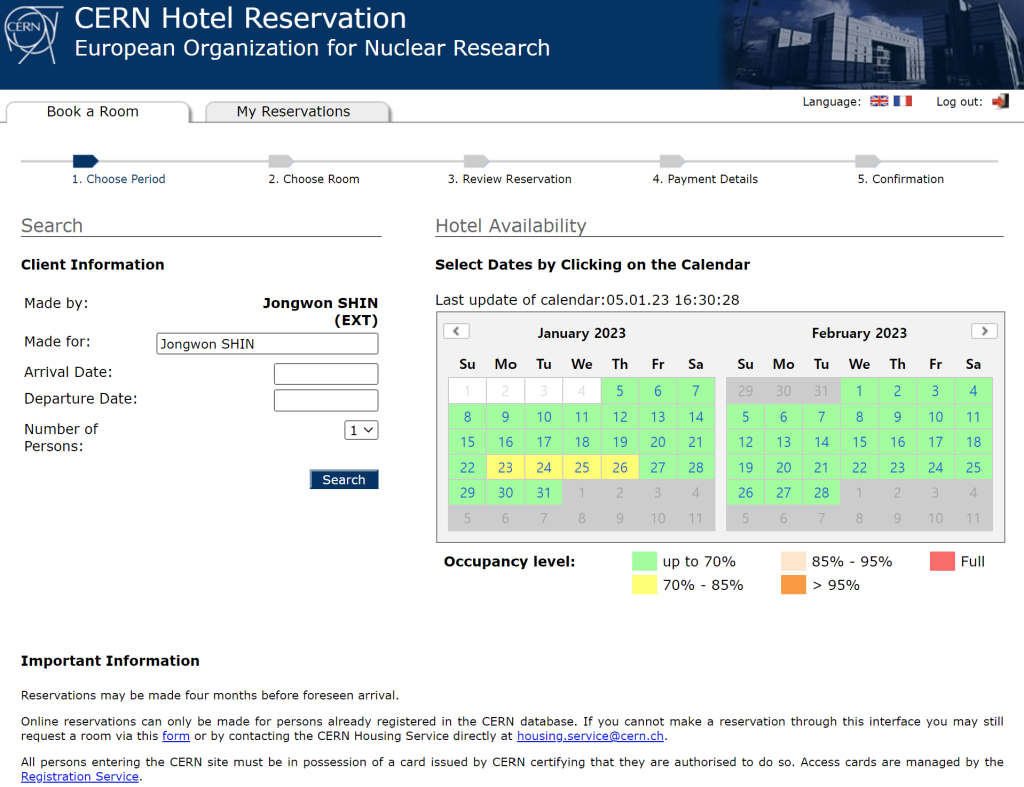Screen dimensions: 1024x787
Task: Open the Number of Persons dropdown
Action: [x=361, y=430]
